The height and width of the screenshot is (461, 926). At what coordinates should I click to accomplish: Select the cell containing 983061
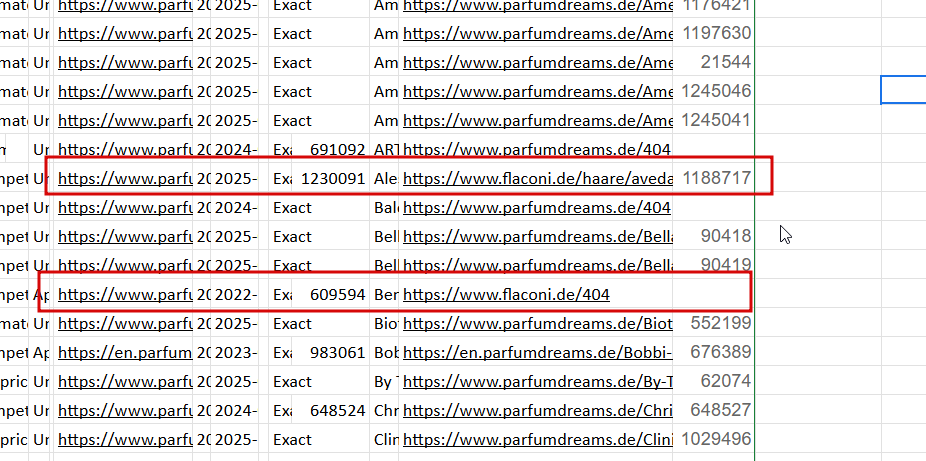pyautogui.click(x=331, y=352)
